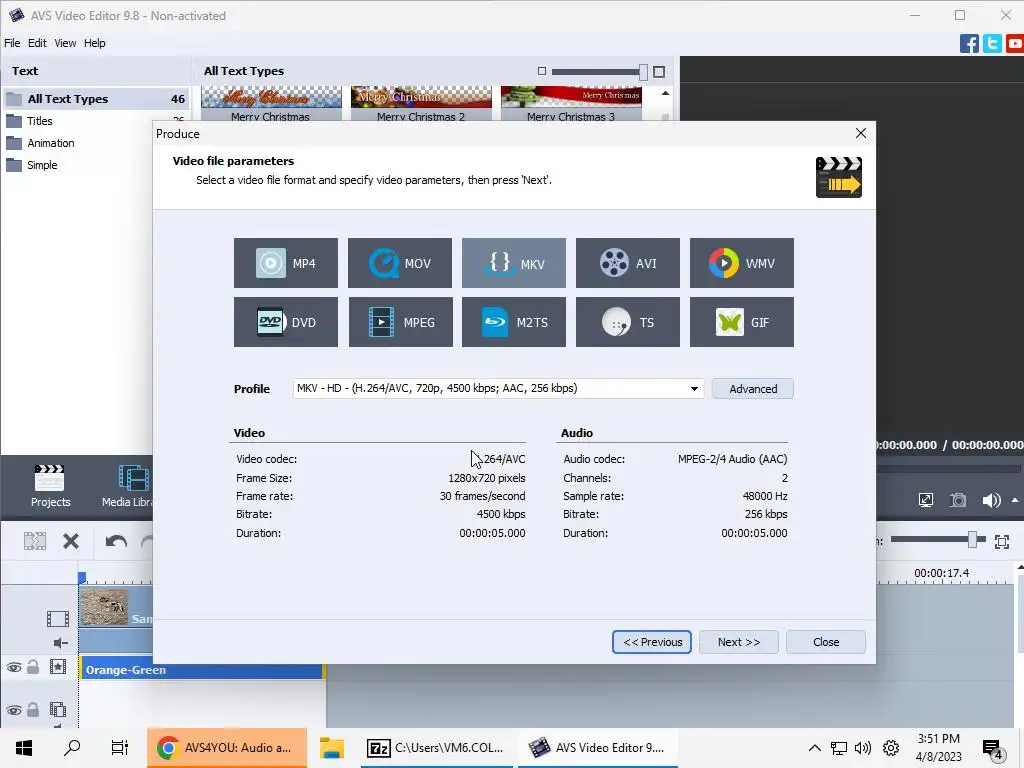Viewport: 1024px width, 768px height.
Task: Select the Merry Christmas 3 thumbnail
Action: coord(571,104)
